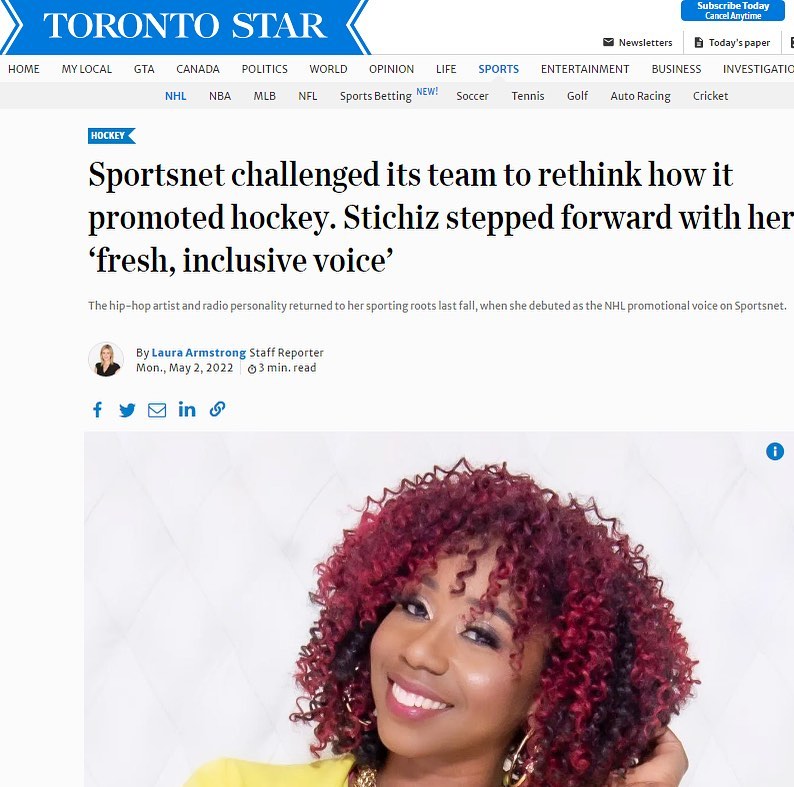The height and width of the screenshot is (787, 794).
Task: Open Newsletters with envelope icon
Action: (x=638, y=43)
